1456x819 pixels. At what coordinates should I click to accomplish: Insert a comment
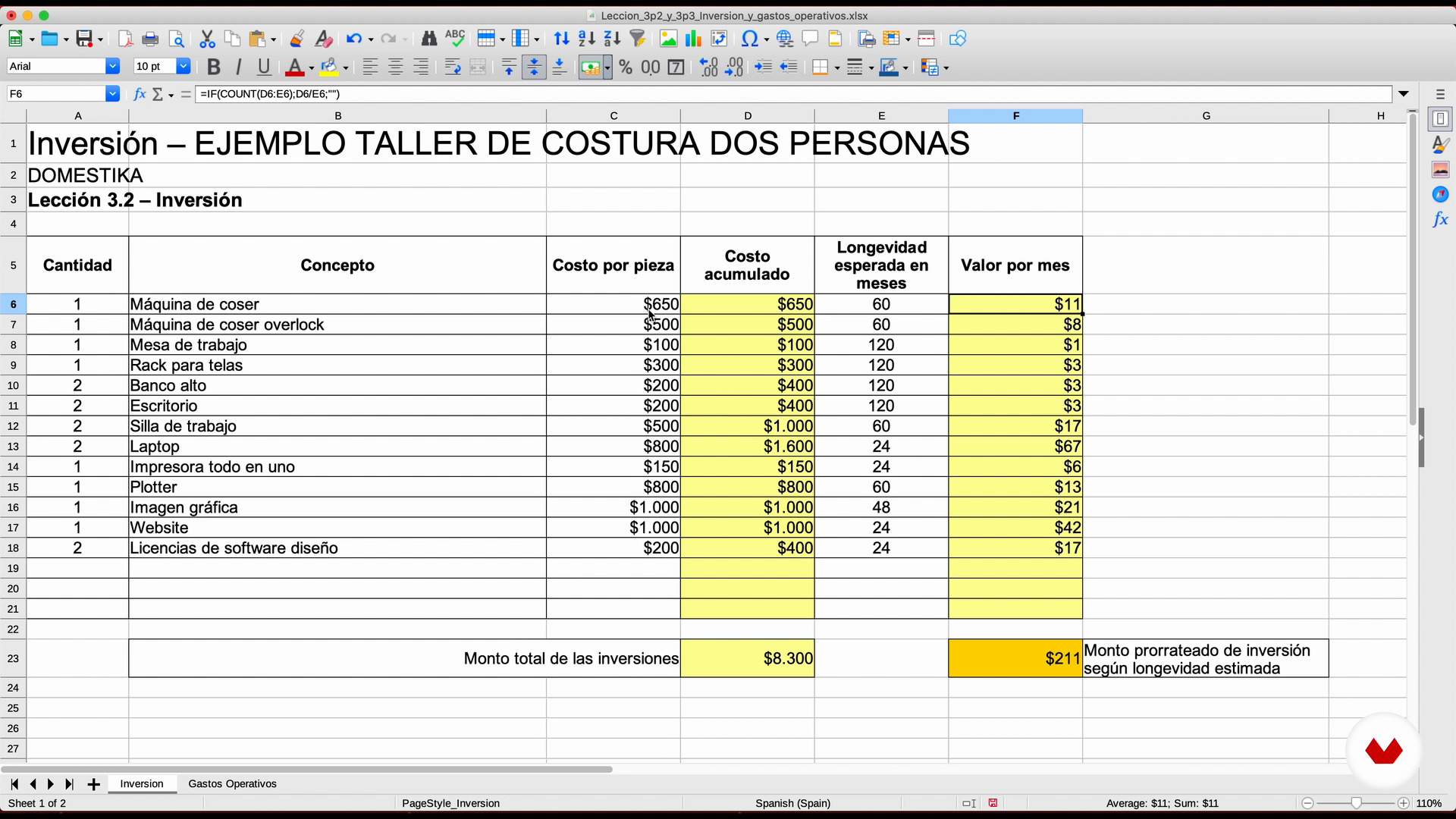click(x=810, y=39)
